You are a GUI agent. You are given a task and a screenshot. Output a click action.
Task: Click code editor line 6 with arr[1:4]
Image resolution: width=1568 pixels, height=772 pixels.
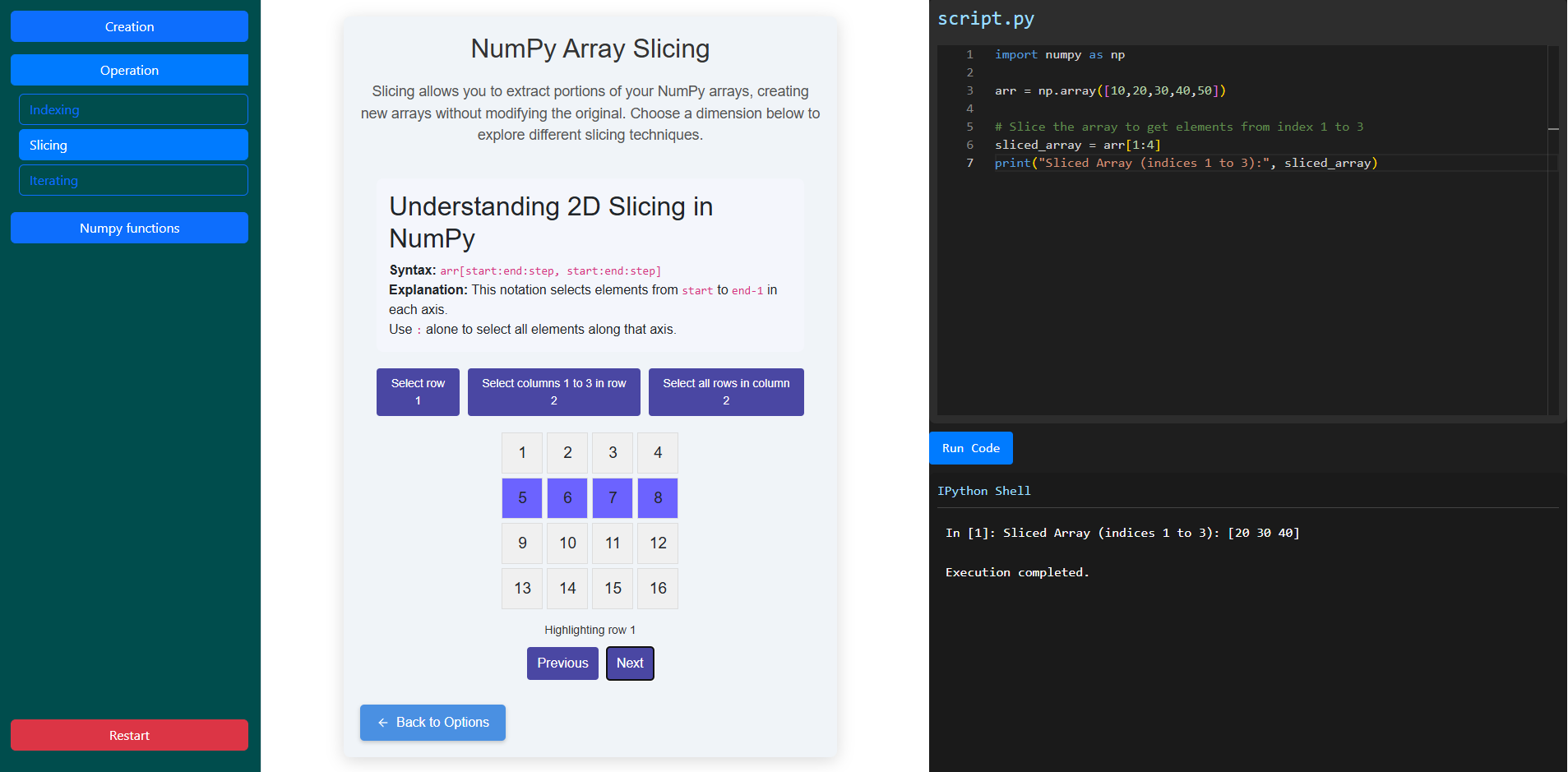pos(1077,145)
